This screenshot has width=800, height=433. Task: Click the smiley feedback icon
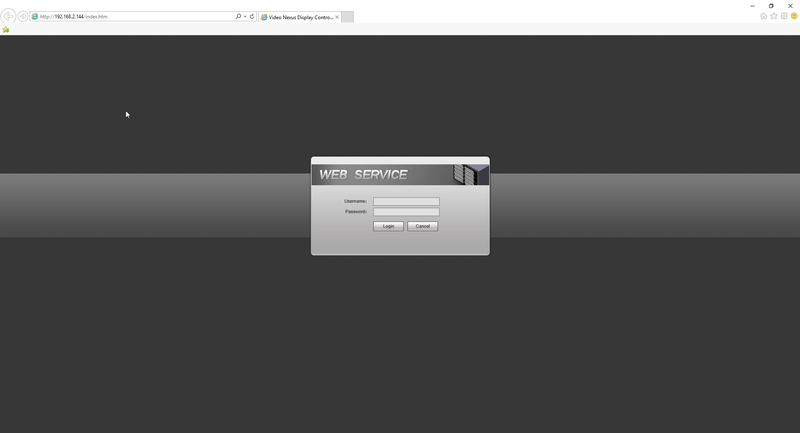pyautogui.click(x=794, y=16)
